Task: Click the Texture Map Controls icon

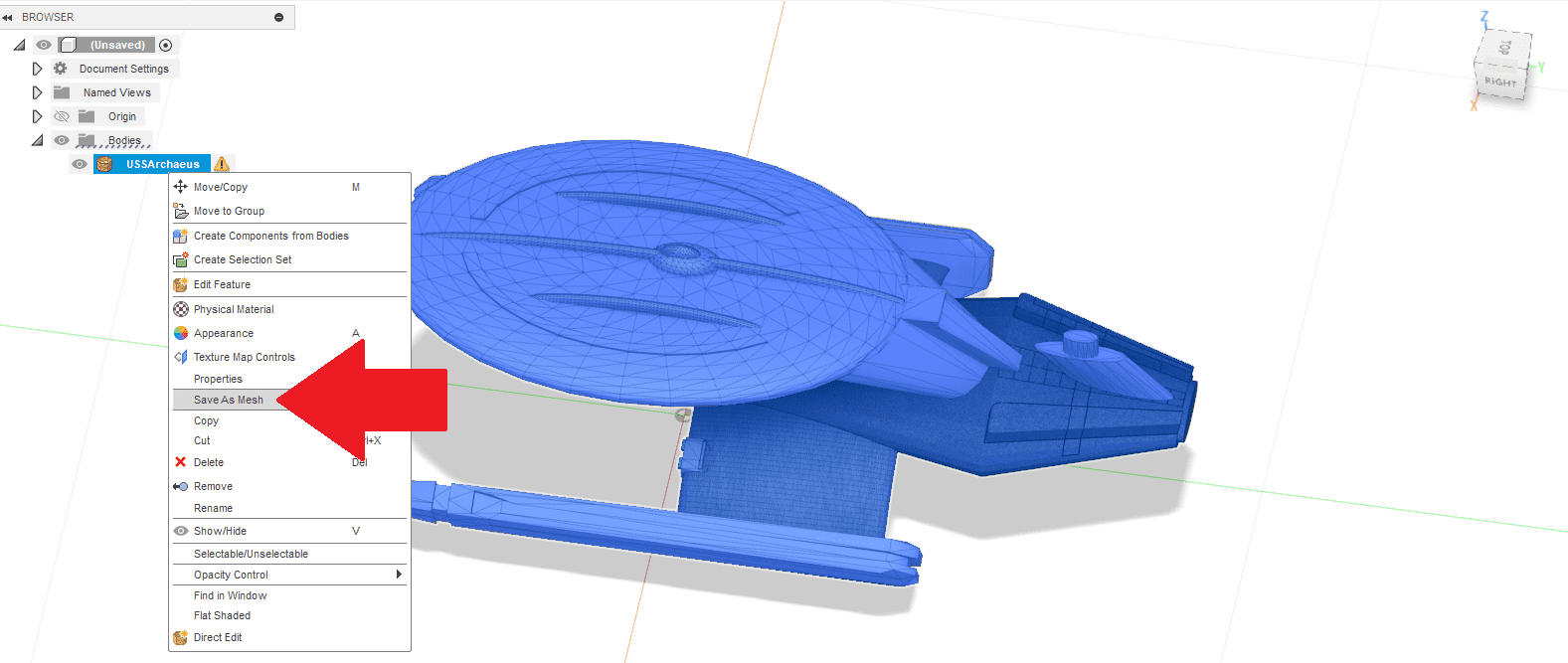Action: (181, 357)
